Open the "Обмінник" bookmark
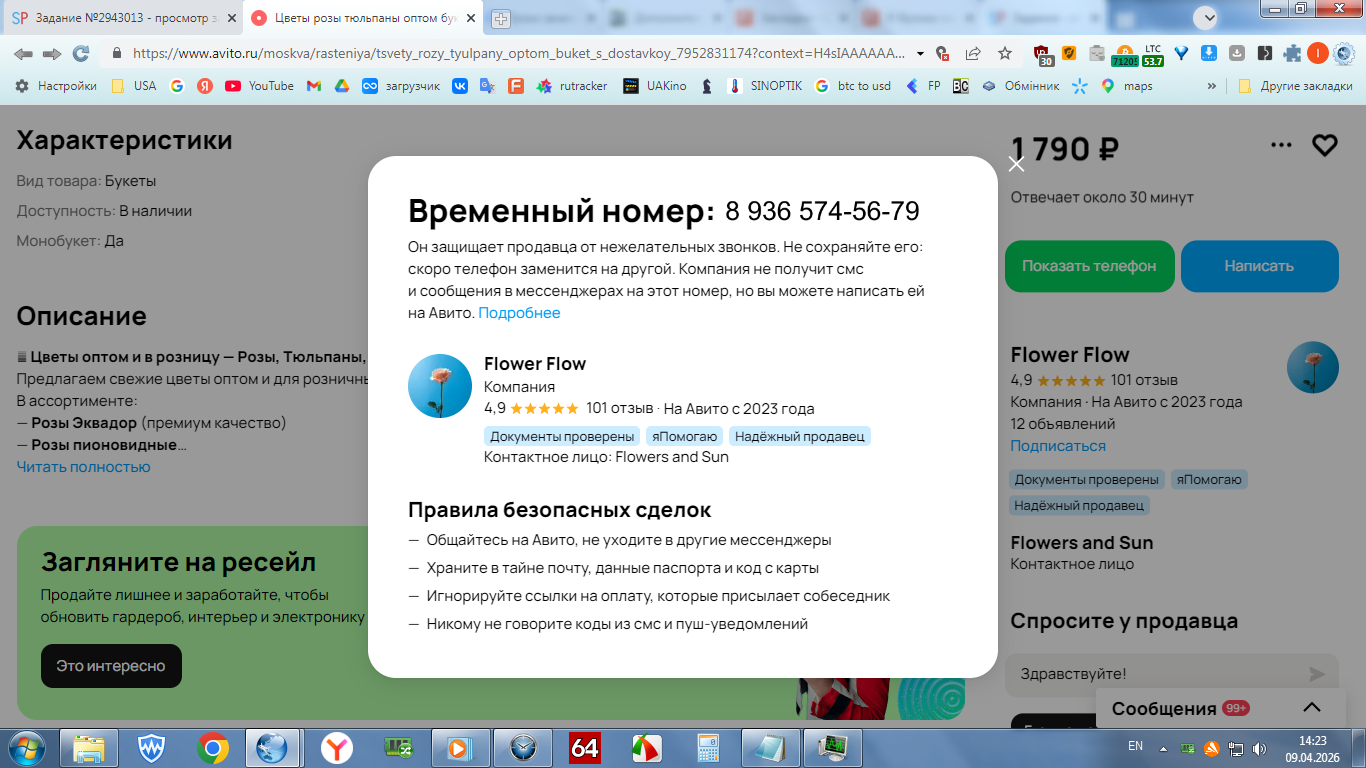The image size is (1366, 768). coord(1020,86)
